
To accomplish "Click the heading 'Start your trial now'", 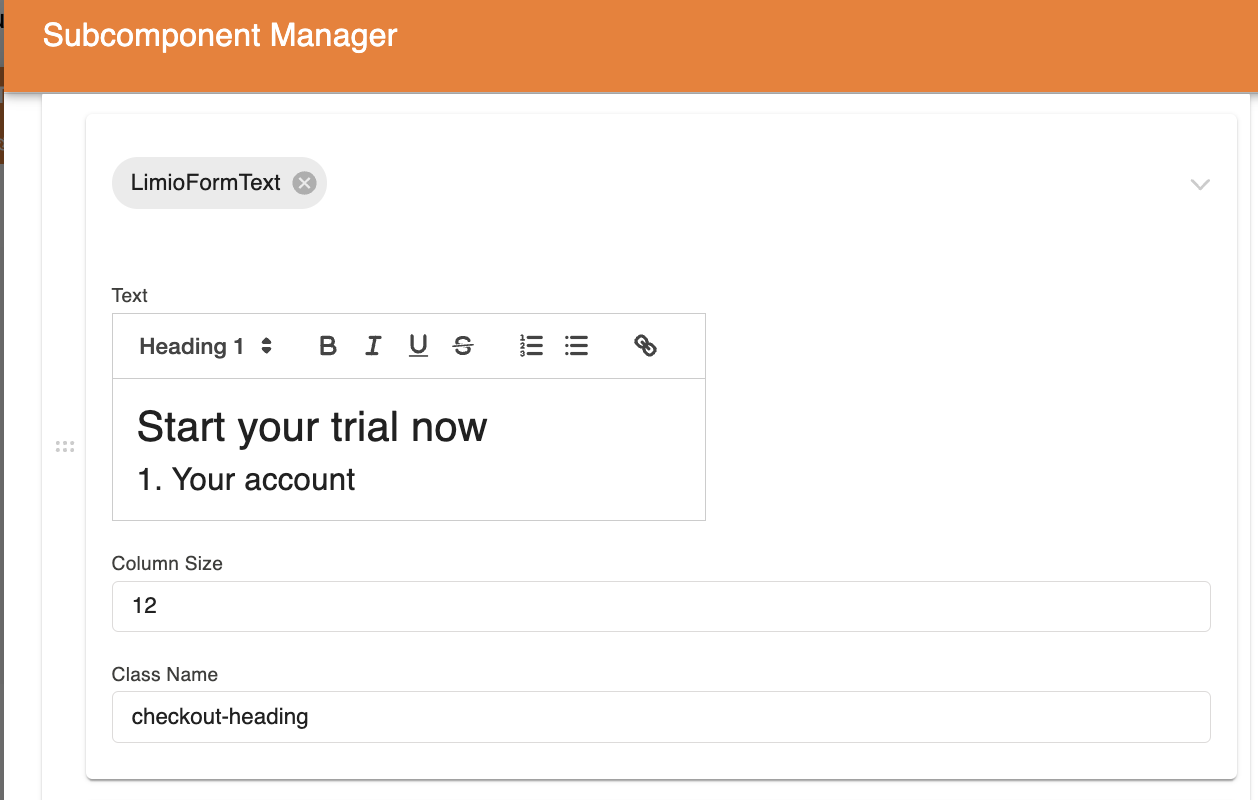I will pyautogui.click(x=312, y=427).
